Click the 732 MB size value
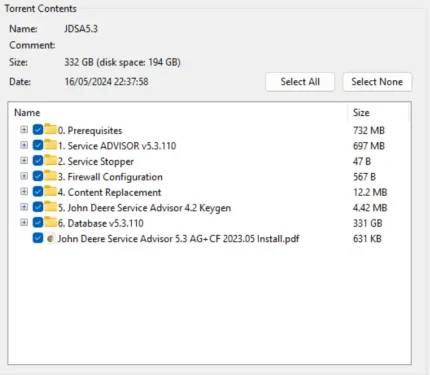This screenshot has width=430, height=375. click(369, 130)
